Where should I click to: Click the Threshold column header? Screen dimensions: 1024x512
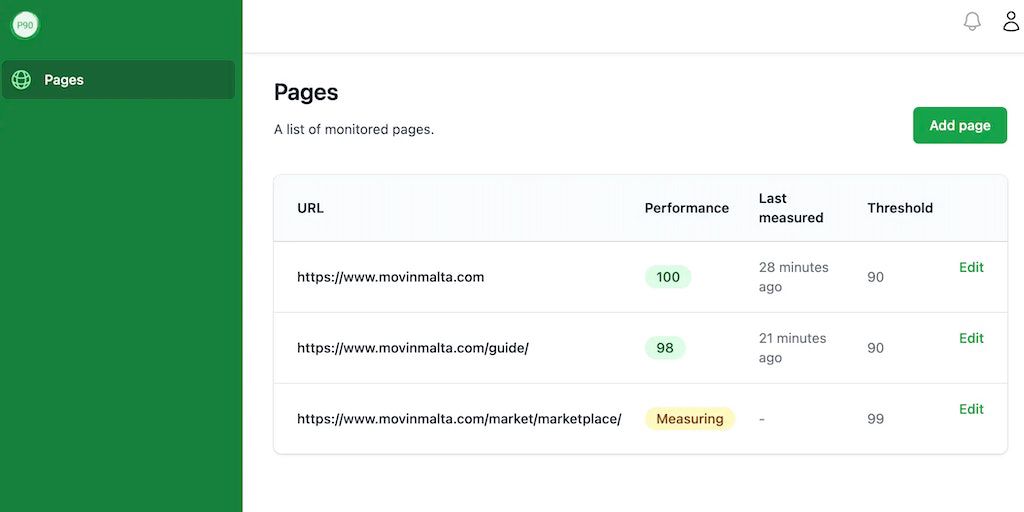[900, 208]
